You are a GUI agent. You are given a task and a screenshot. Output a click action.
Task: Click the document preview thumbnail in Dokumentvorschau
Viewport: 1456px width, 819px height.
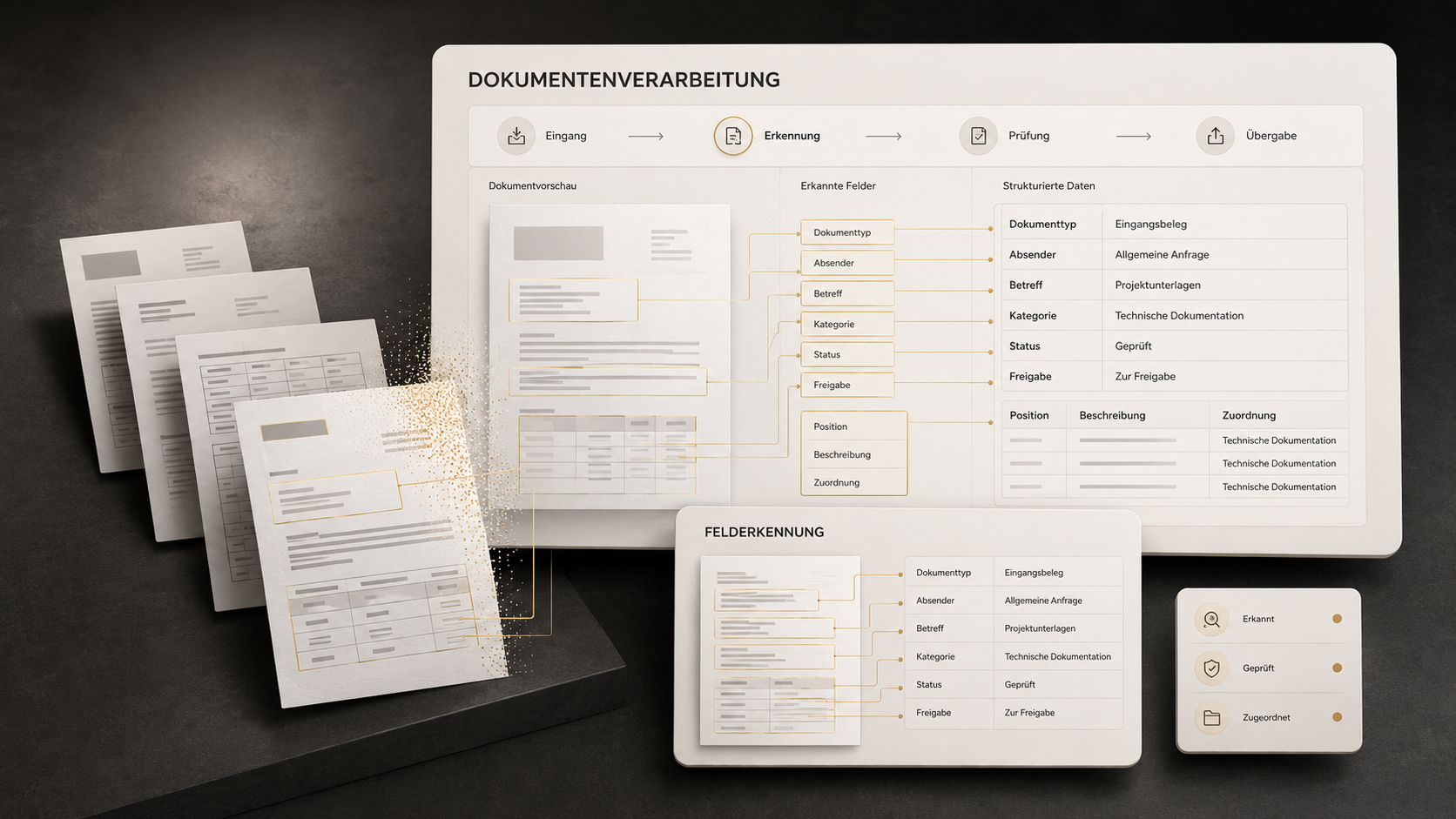[610, 357]
